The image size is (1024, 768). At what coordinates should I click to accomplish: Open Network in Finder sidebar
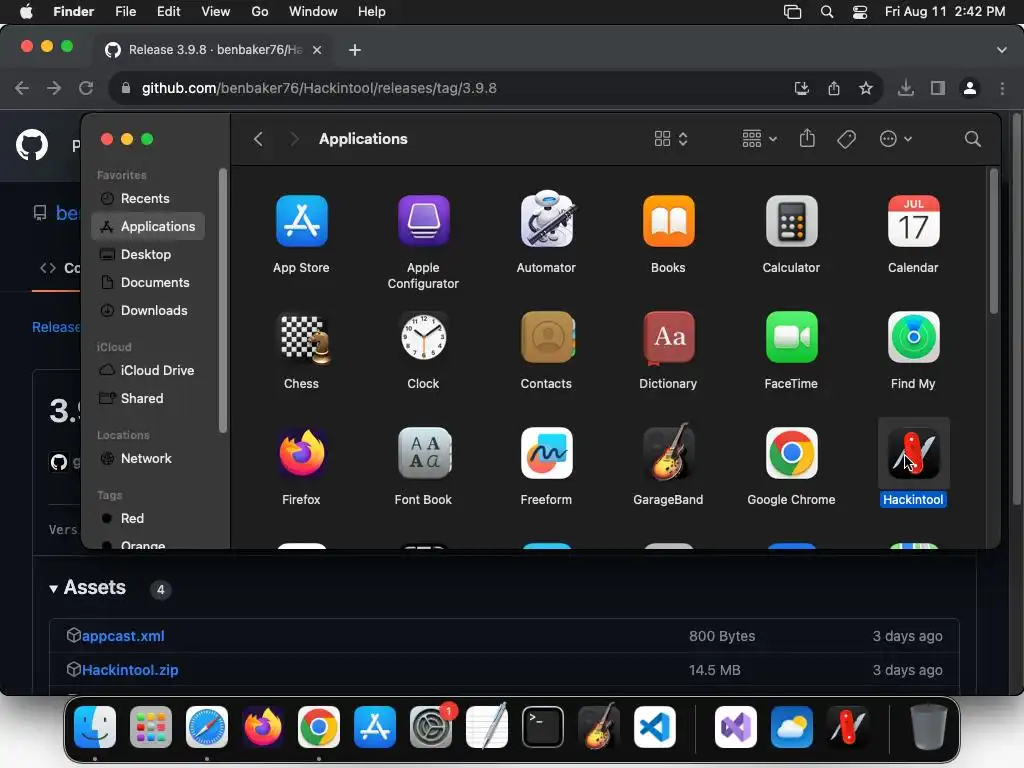click(x=148, y=458)
